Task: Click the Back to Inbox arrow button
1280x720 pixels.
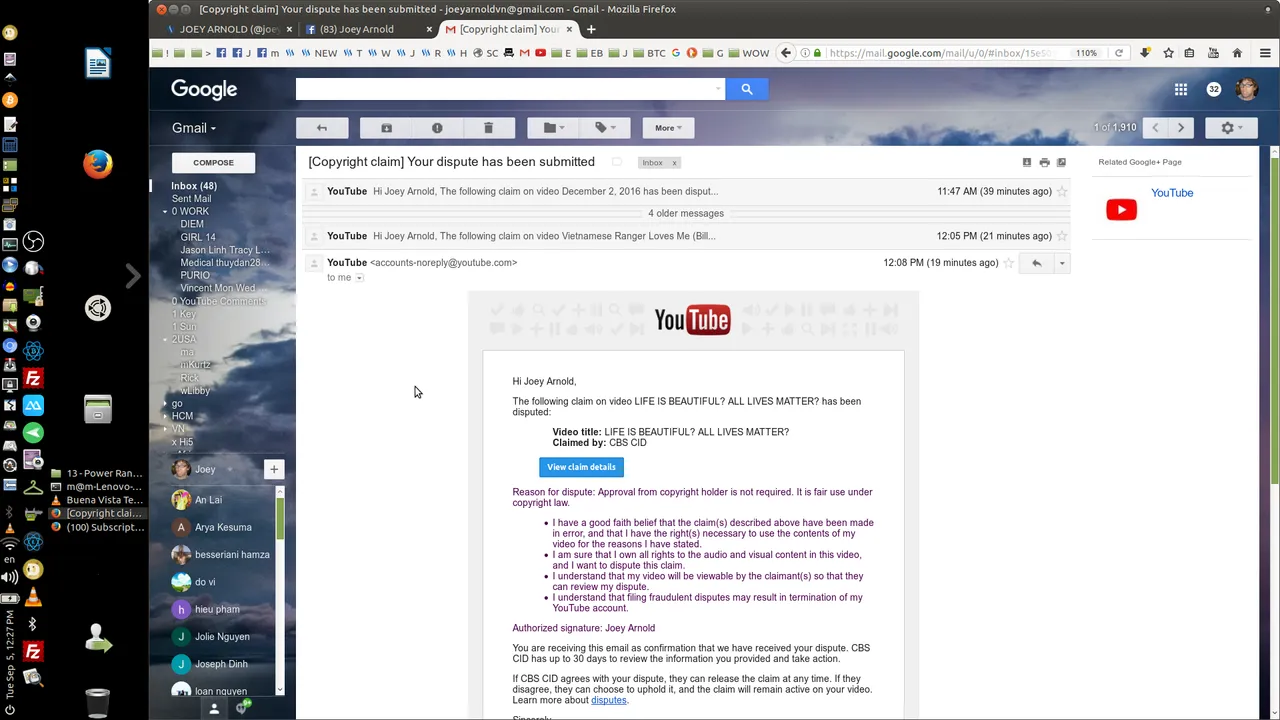Action: point(322,128)
